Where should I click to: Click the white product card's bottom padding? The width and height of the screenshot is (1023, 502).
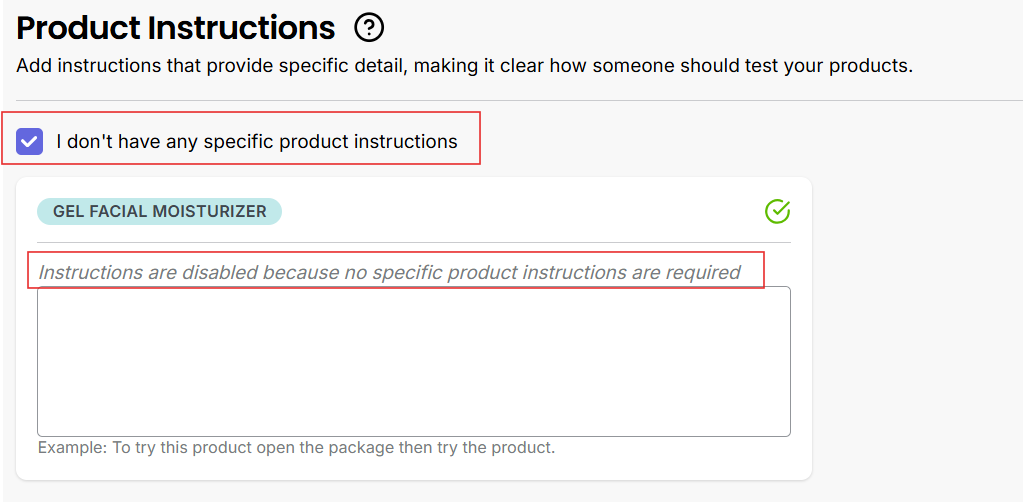pos(413,468)
